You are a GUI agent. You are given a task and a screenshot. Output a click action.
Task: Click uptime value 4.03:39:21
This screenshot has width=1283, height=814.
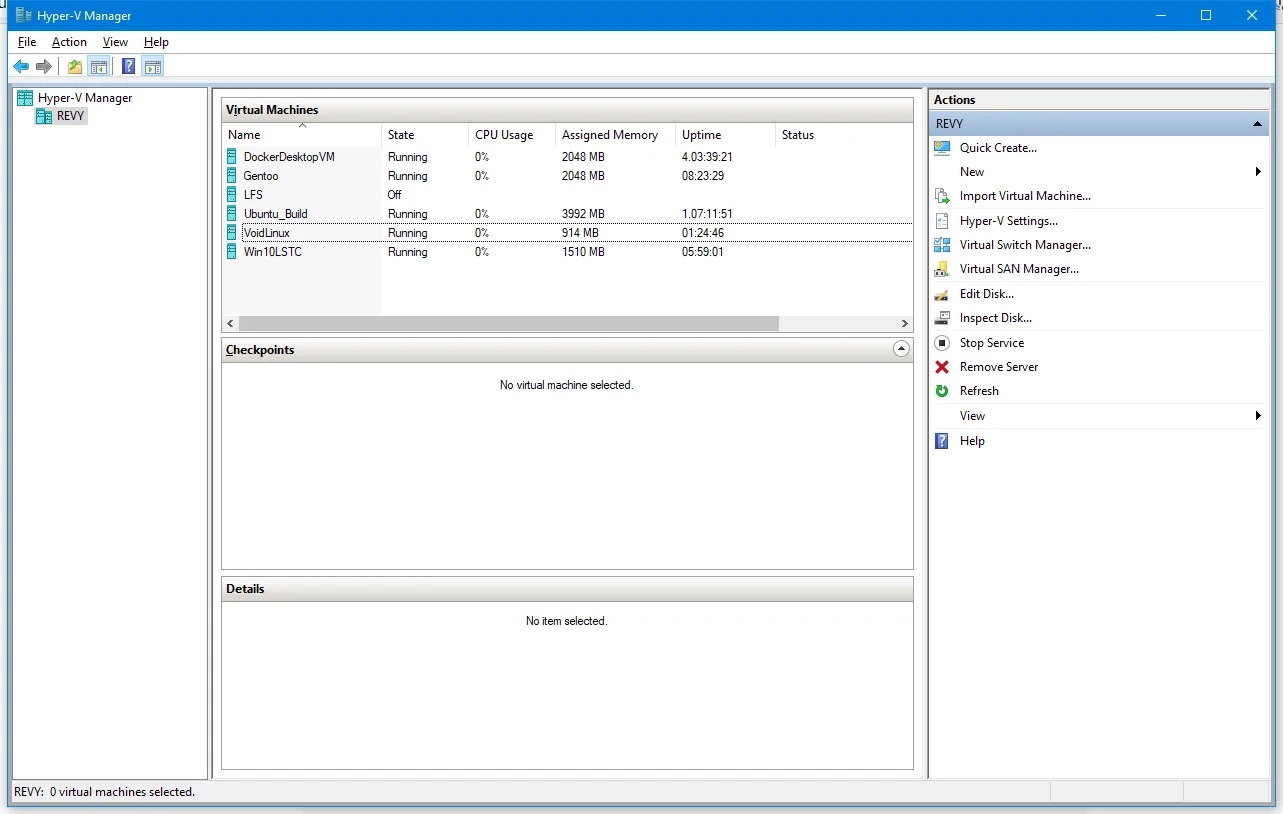click(x=707, y=157)
